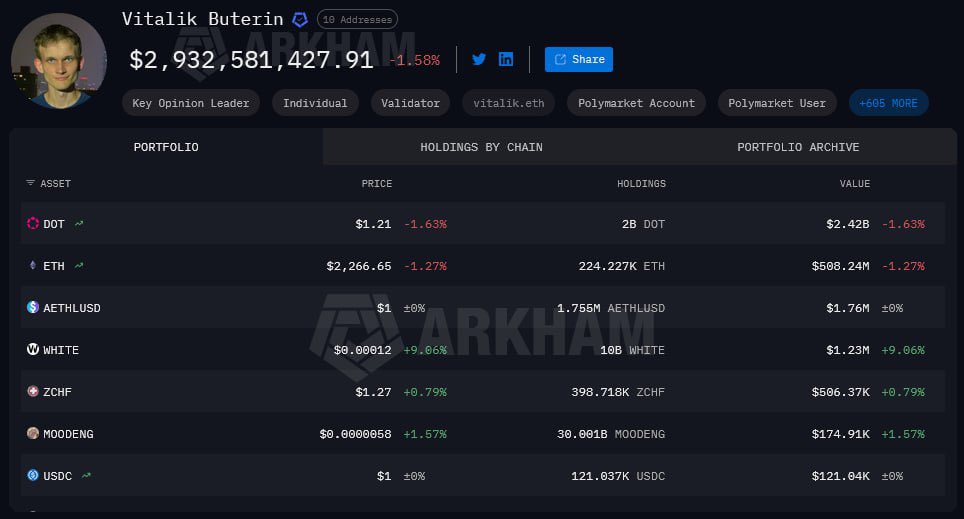Click the $121.04K USDC value
The height and width of the screenshot is (519, 964).
(840, 475)
